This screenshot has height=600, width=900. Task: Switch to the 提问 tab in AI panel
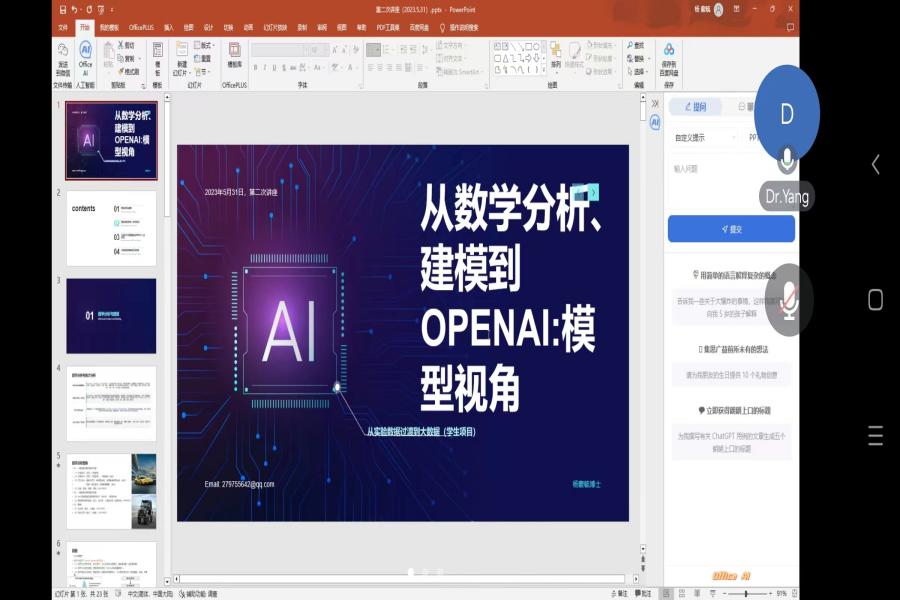click(x=696, y=107)
